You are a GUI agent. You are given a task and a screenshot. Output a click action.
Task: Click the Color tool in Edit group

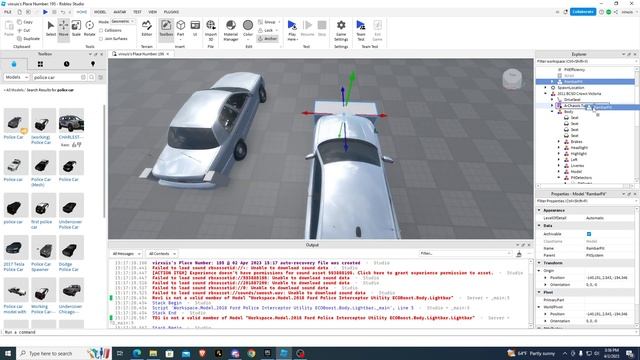(x=248, y=29)
